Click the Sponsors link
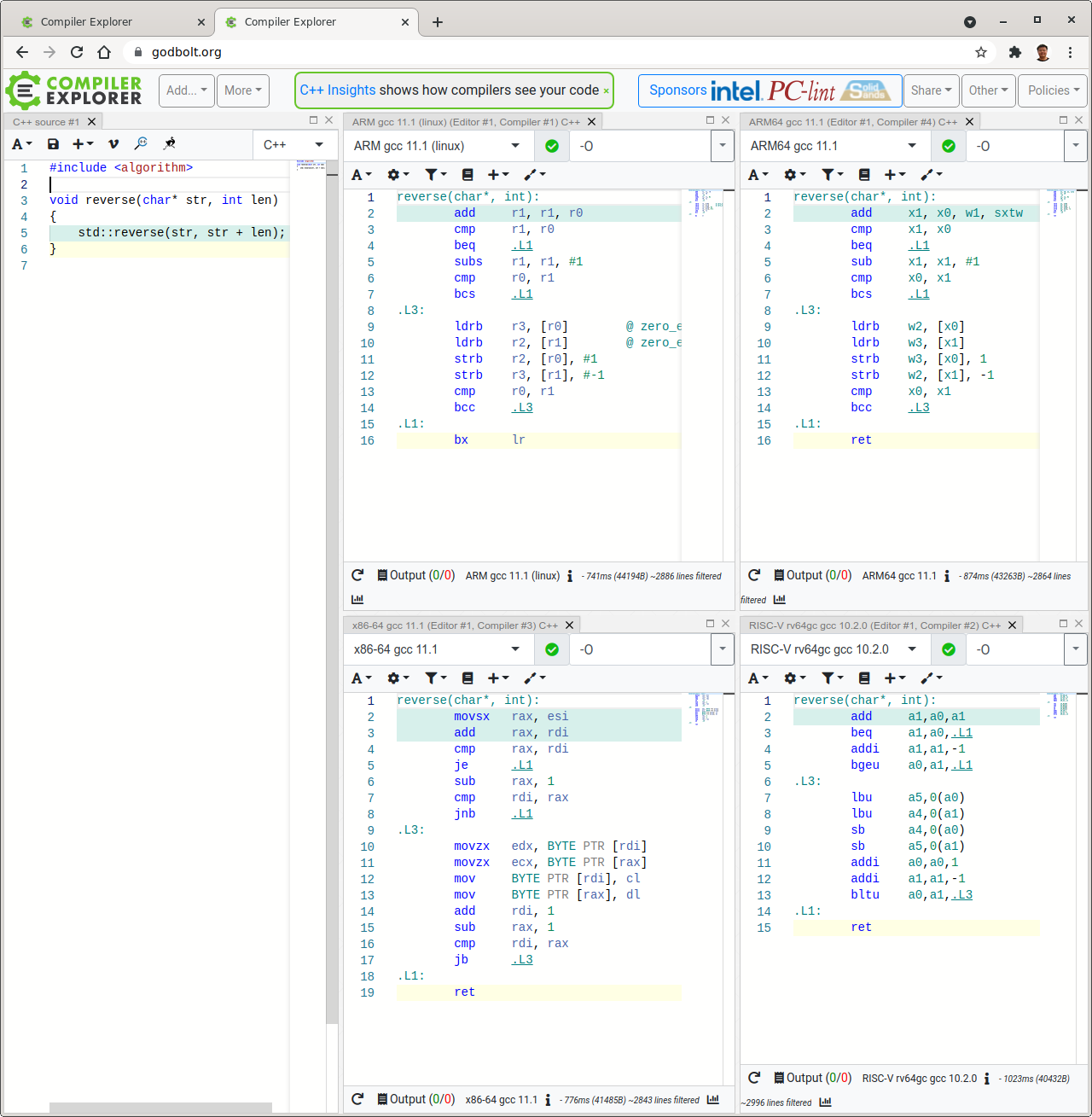This screenshot has width=1092, height=1117. click(677, 90)
